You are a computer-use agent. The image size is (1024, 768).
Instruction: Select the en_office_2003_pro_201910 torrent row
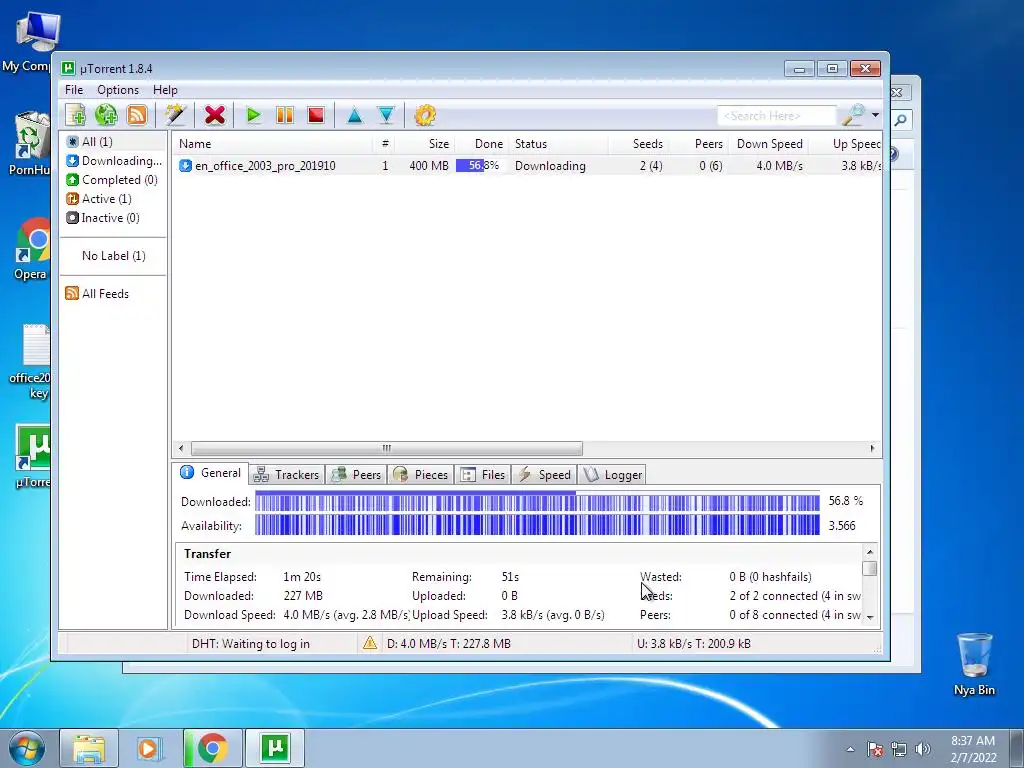click(528, 166)
